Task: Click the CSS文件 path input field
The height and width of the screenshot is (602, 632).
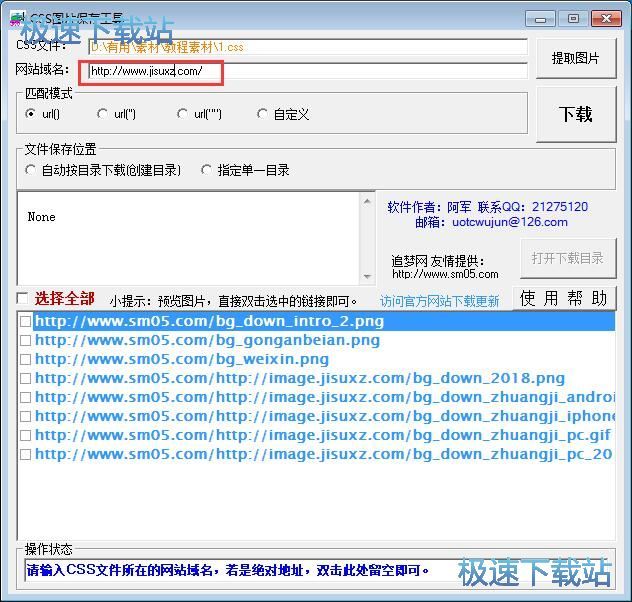Action: pos(308,47)
